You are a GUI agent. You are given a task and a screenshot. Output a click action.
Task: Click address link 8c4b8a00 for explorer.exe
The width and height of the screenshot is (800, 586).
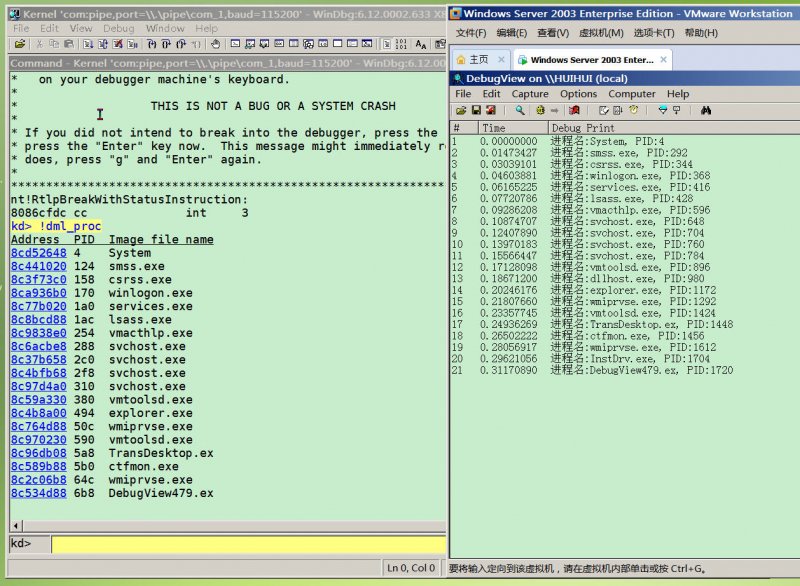[39, 413]
